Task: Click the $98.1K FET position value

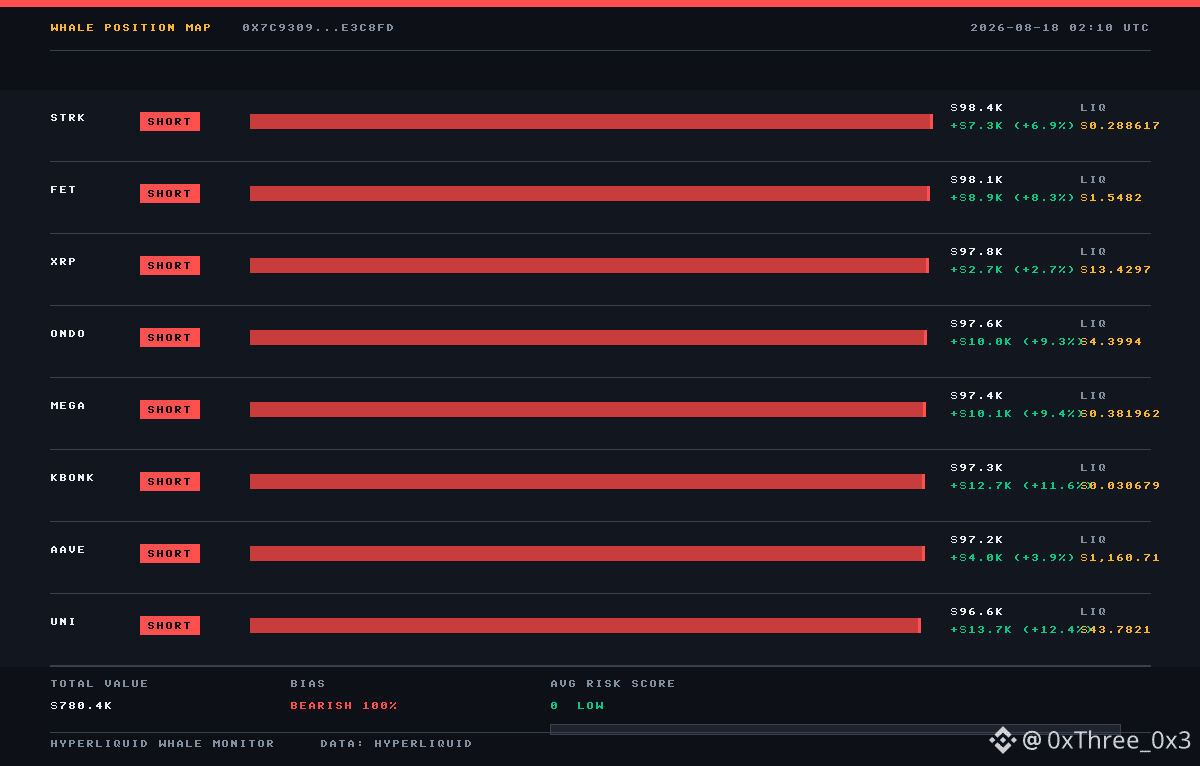Action: pyautogui.click(x=976, y=180)
